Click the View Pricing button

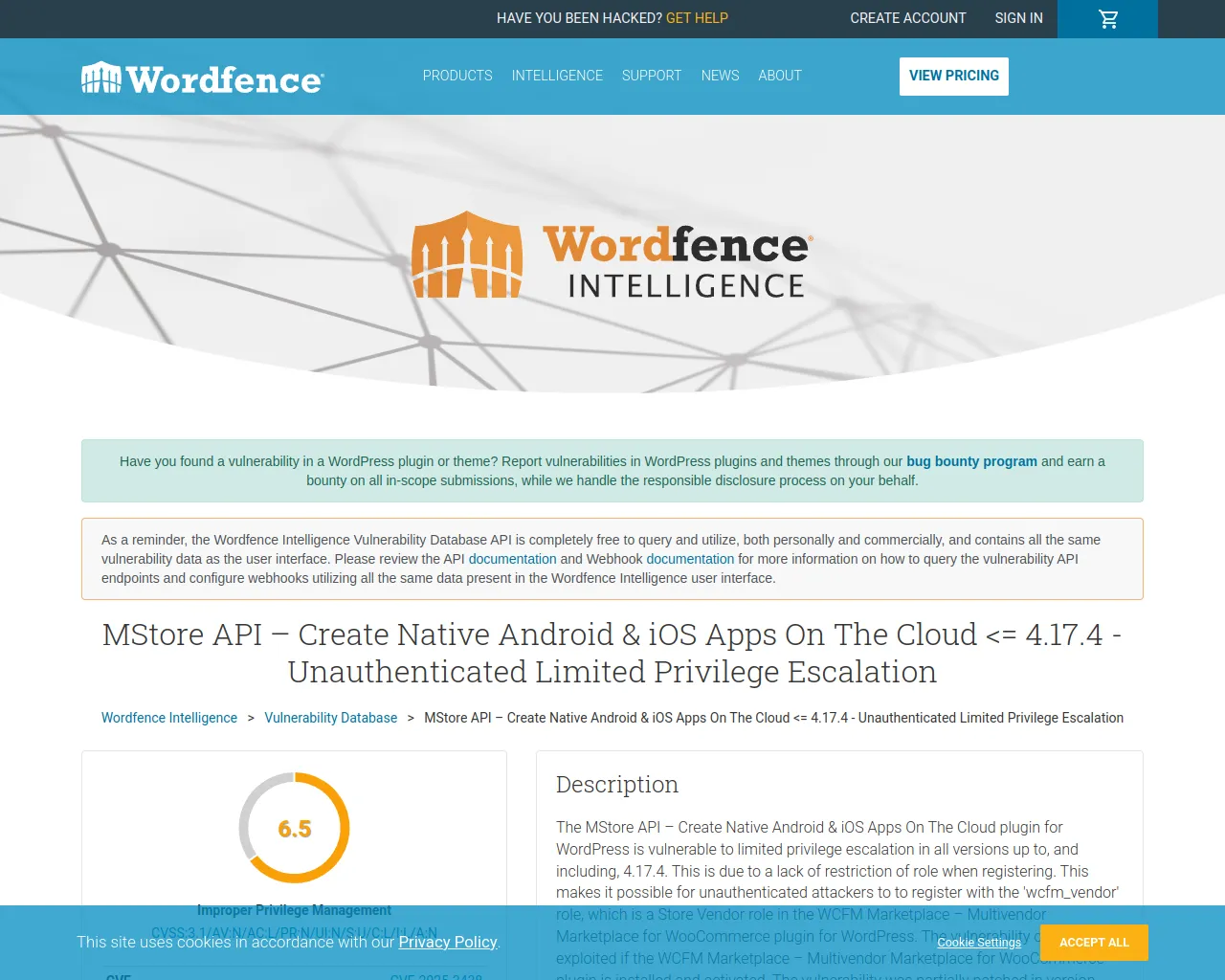pos(954,77)
